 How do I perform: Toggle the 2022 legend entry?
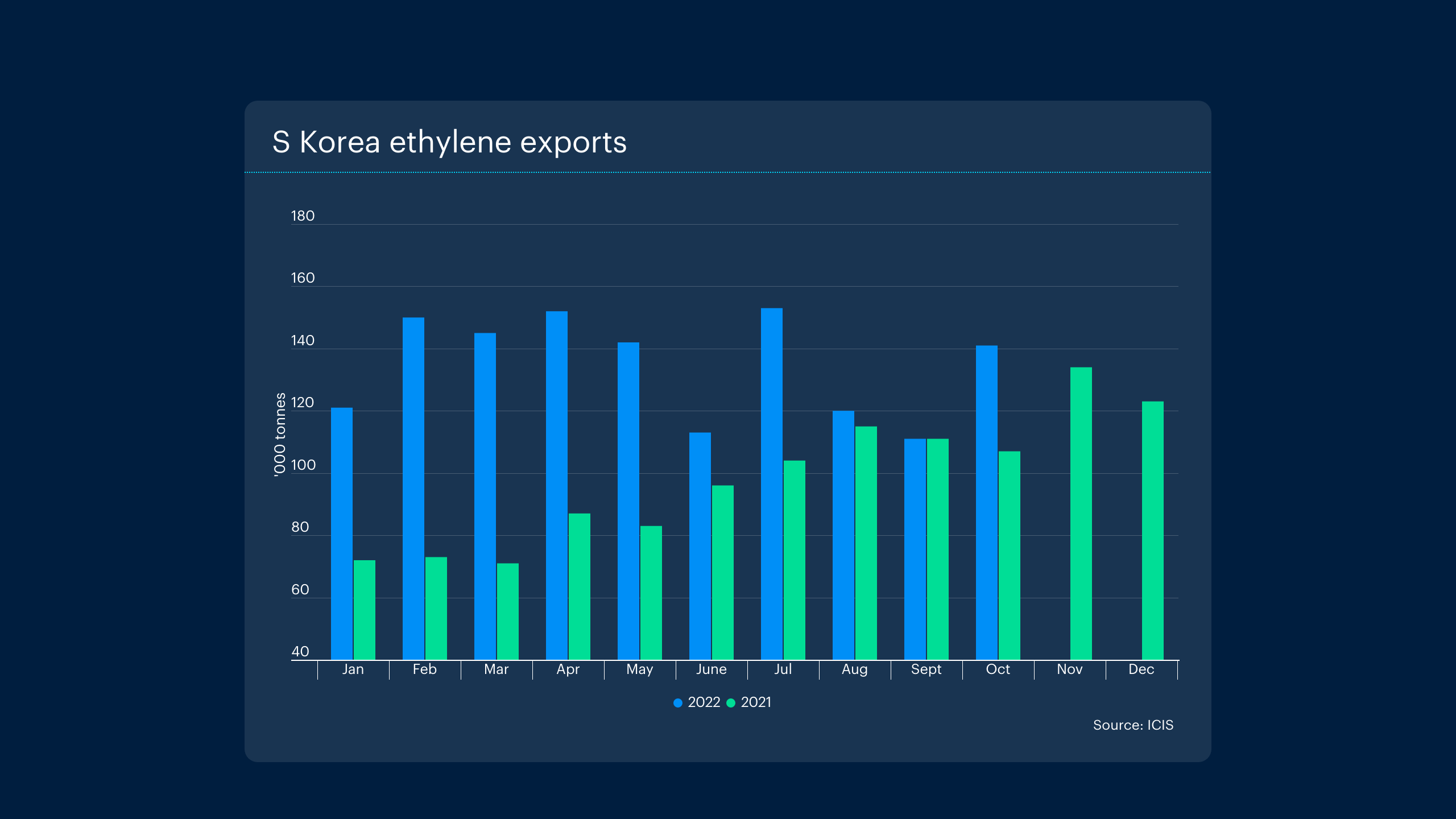coord(704,702)
